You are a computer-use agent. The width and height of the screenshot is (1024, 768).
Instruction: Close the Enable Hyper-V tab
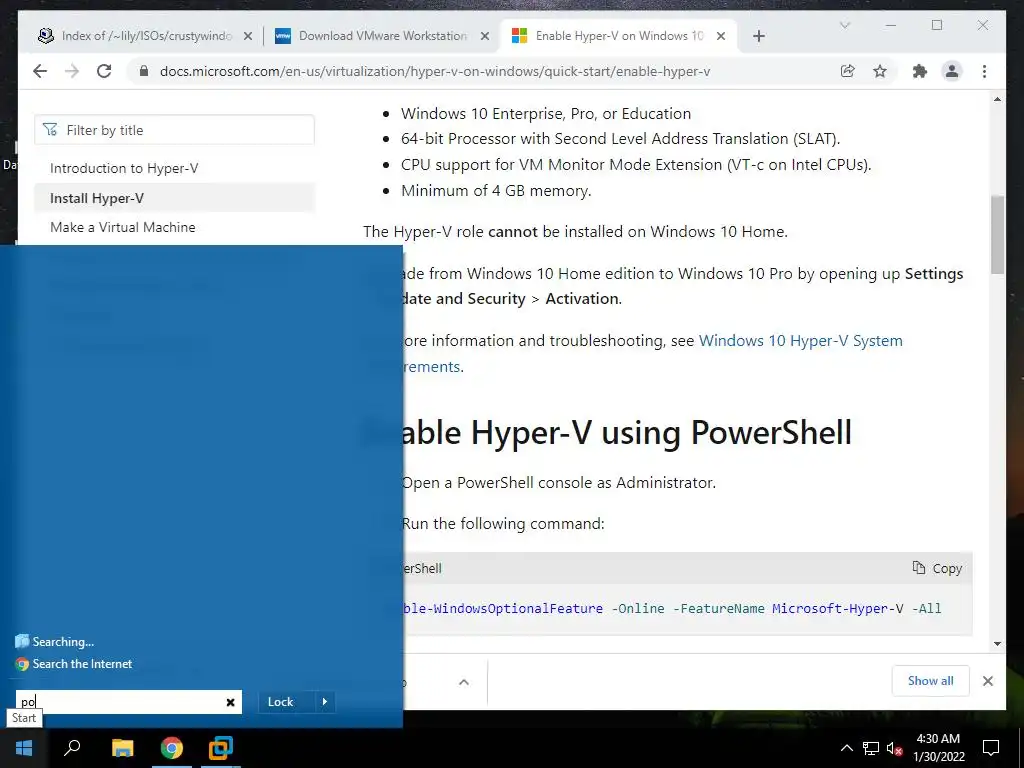721,36
